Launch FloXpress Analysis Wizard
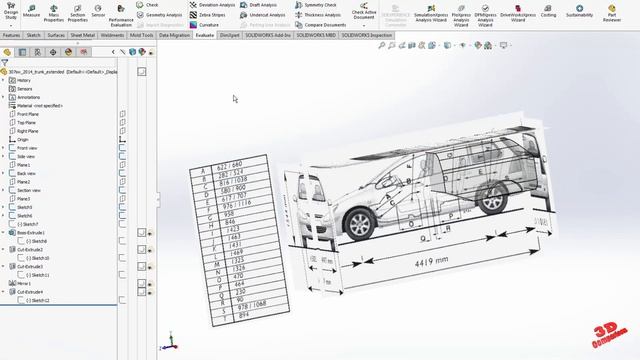Image resolution: width=640 pixels, height=360 pixels. coord(461,16)
